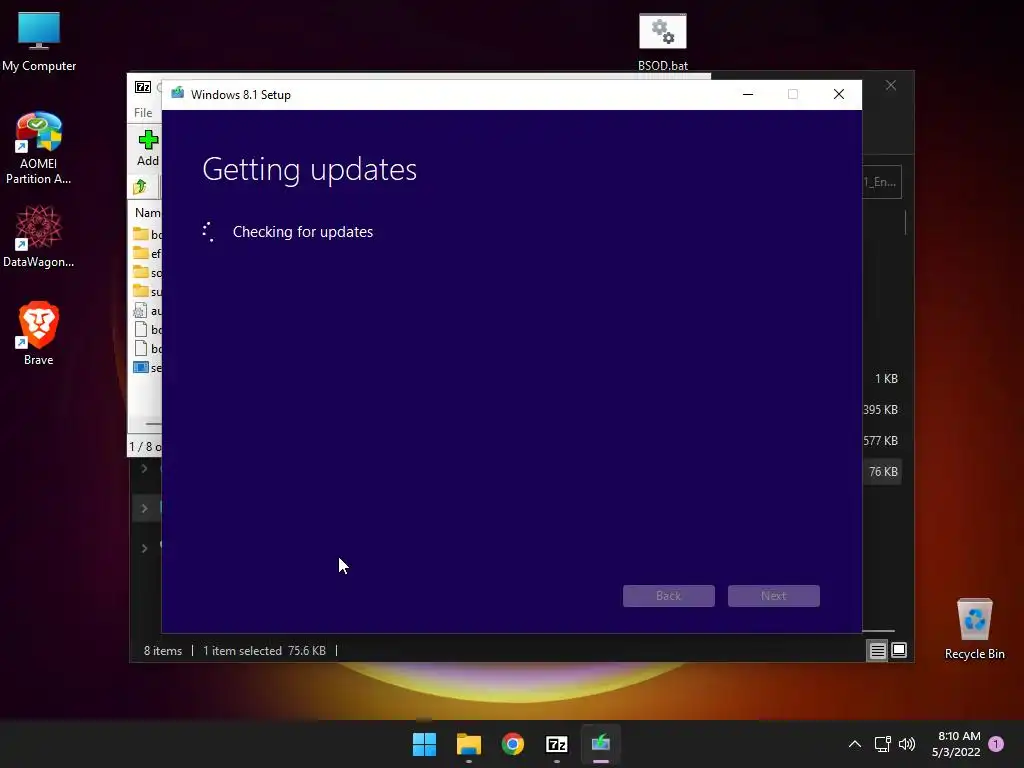Launch Google Chrome from taskbar
This screenshot has height=768, width=1024.
click(x=513, y=744)
